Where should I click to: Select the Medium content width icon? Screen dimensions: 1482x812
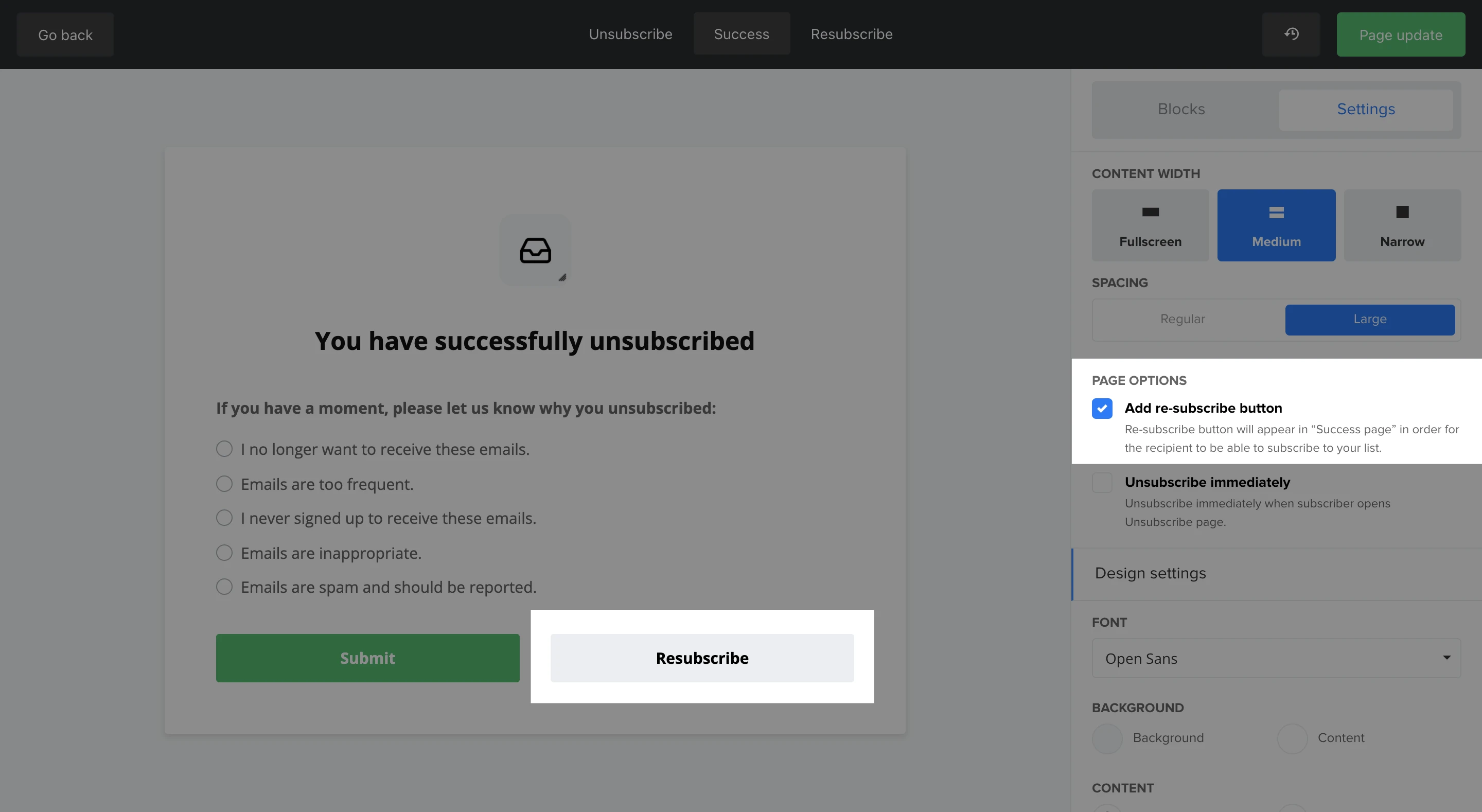tap(1276, 213)
